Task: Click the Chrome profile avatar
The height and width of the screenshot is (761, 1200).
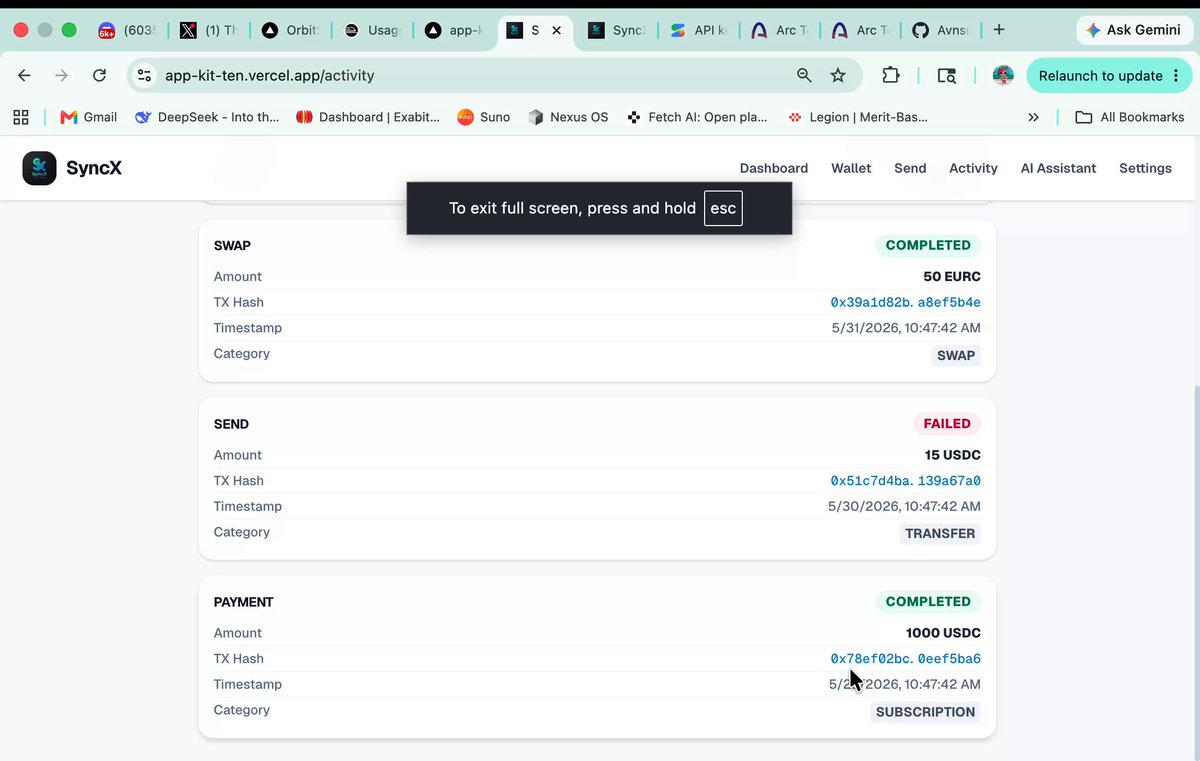Action: tap(1003, 75)
